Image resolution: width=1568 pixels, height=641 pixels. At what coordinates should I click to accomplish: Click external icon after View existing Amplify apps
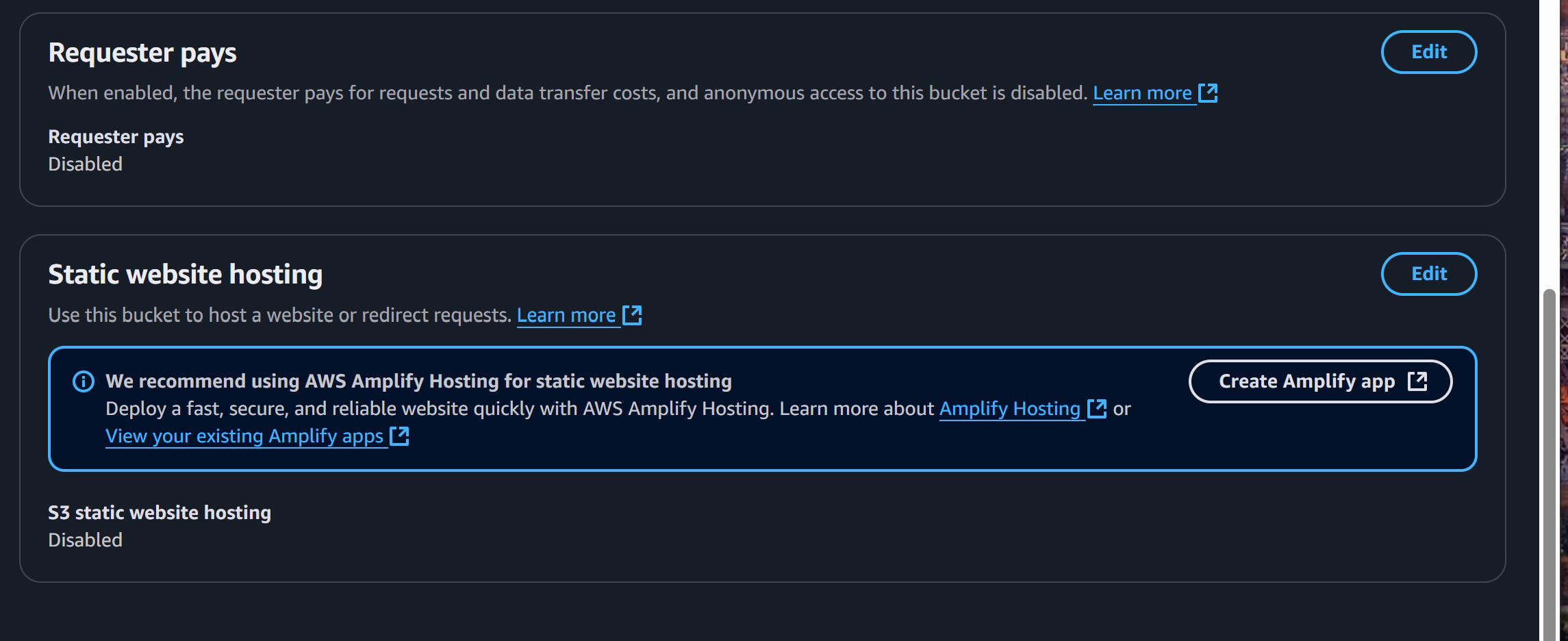coord(399,436)
